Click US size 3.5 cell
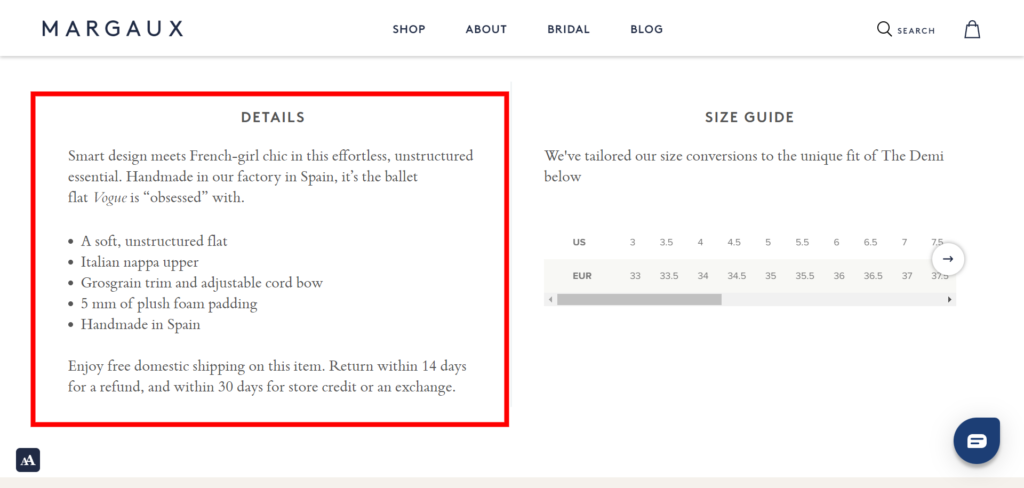The height and width of the screenshot is (488, 1024). pos(666,242)
